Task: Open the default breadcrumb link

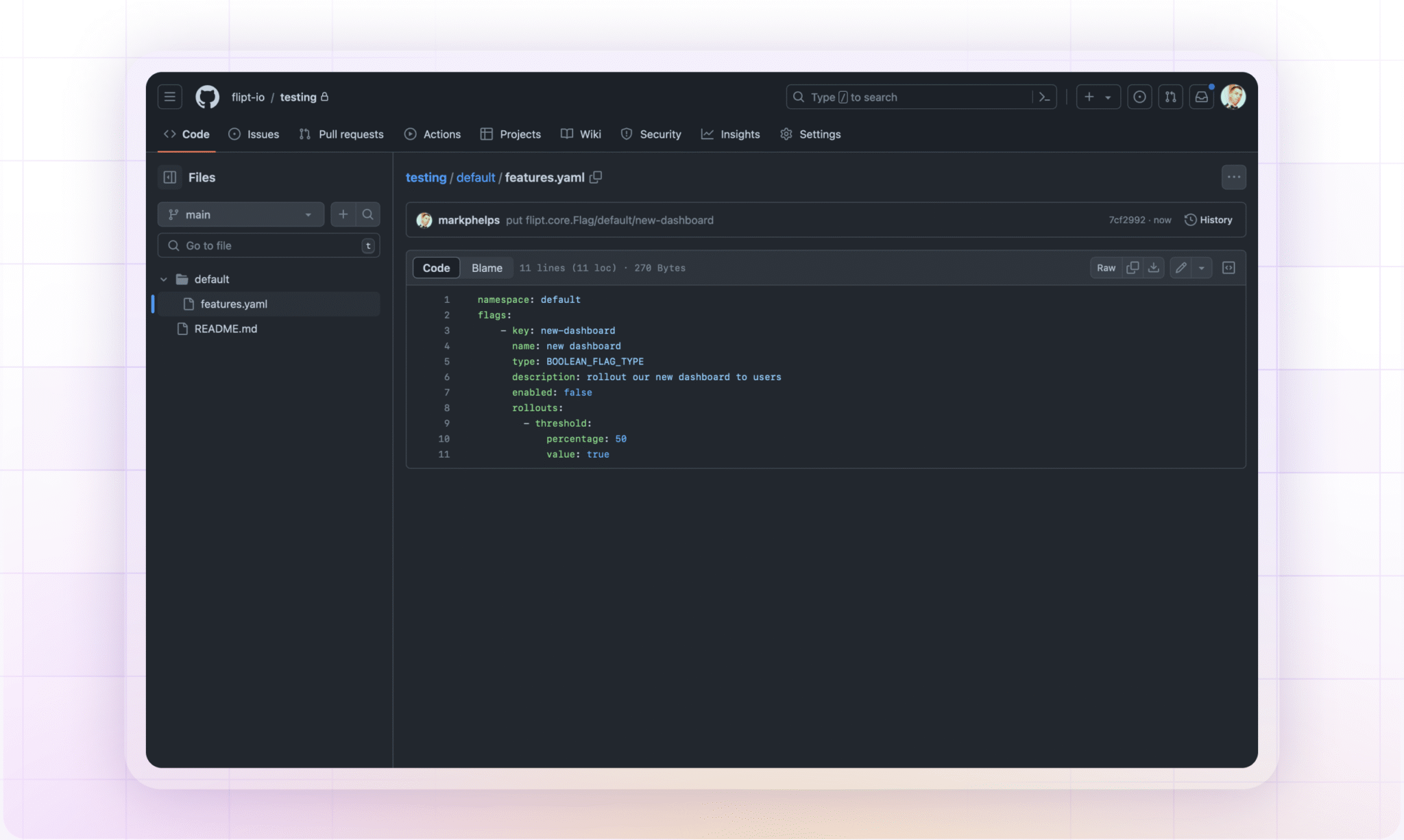Action: click(x=475, y=177)
